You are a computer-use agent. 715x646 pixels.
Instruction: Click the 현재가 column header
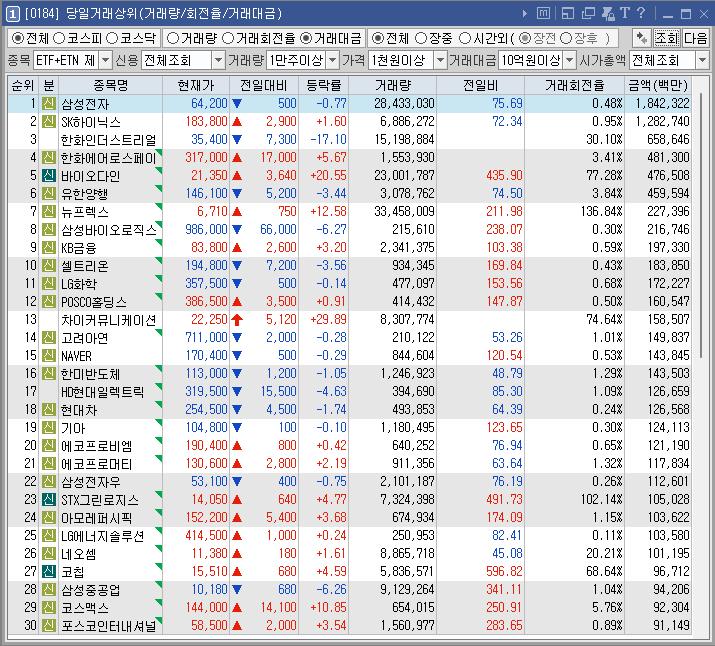(196, 85)
